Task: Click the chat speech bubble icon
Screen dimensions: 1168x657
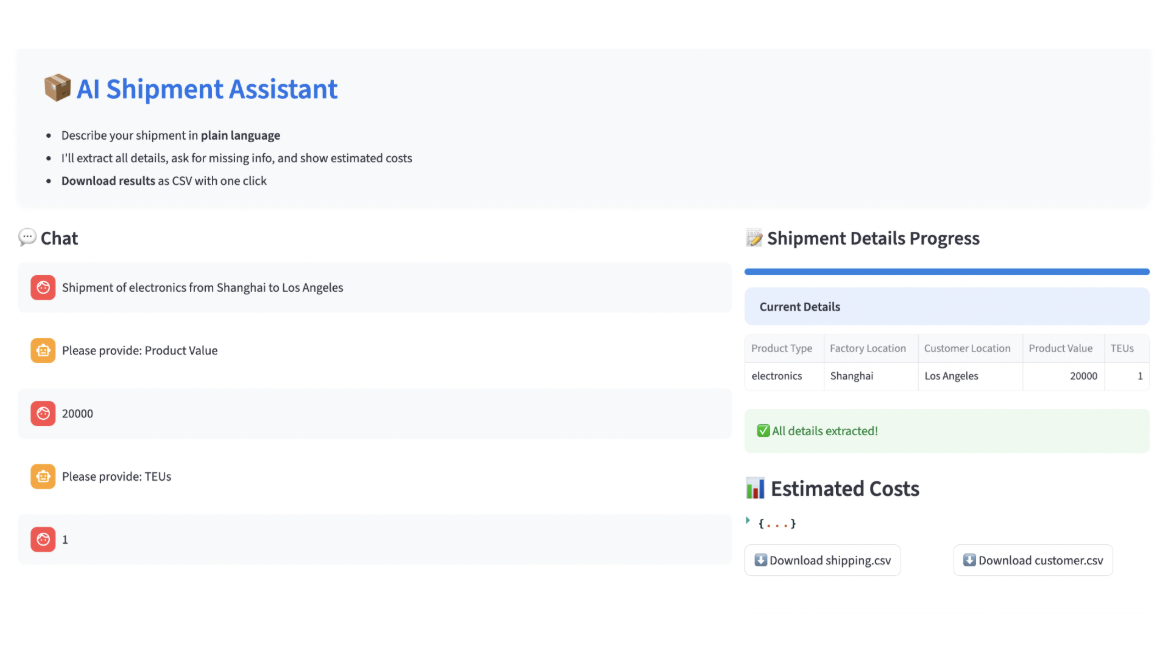Action: coord(27,238)
